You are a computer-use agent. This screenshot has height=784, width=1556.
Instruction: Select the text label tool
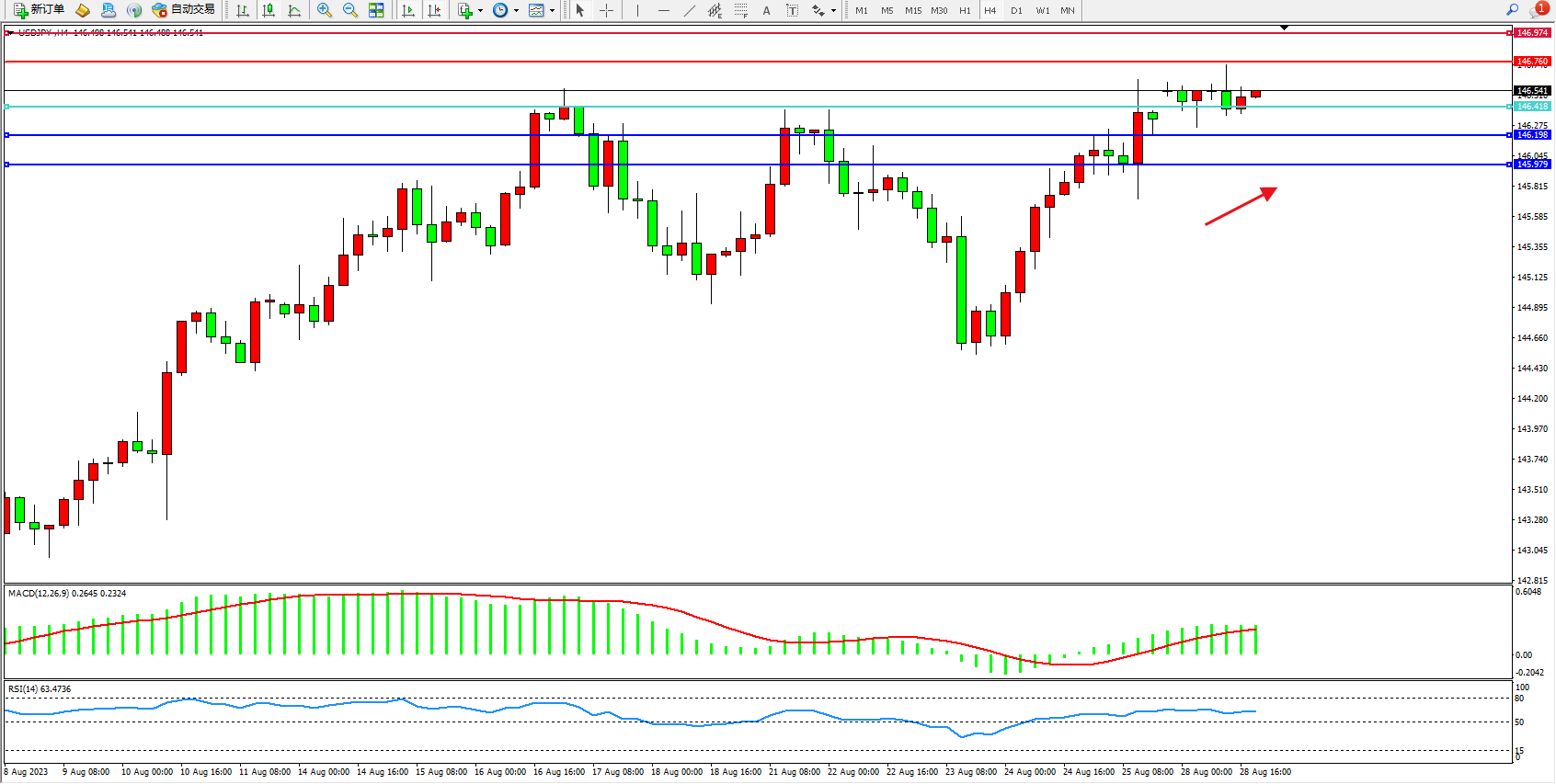(x=792, y=10)
